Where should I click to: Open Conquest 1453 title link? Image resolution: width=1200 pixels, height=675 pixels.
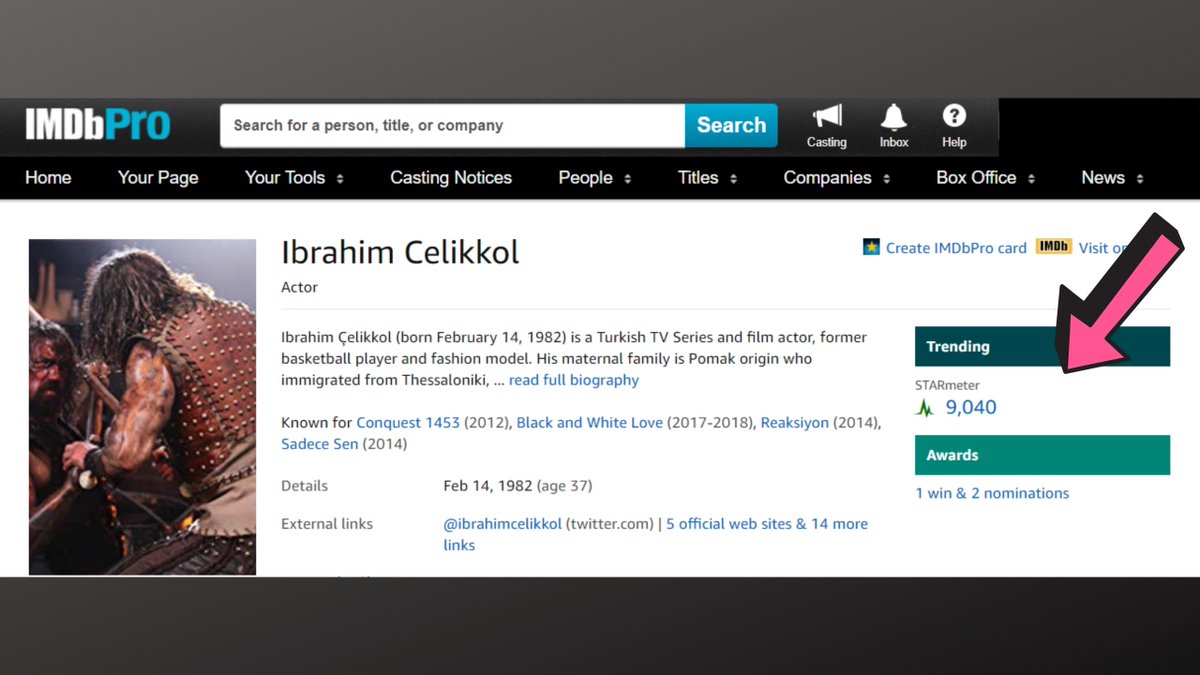click(408, 422)
